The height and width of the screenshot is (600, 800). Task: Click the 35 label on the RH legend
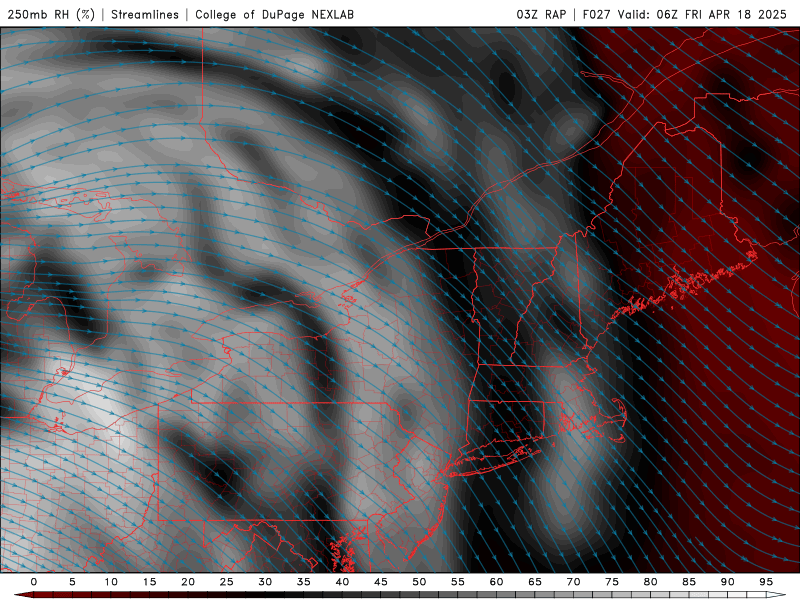[x=304, y=582]
